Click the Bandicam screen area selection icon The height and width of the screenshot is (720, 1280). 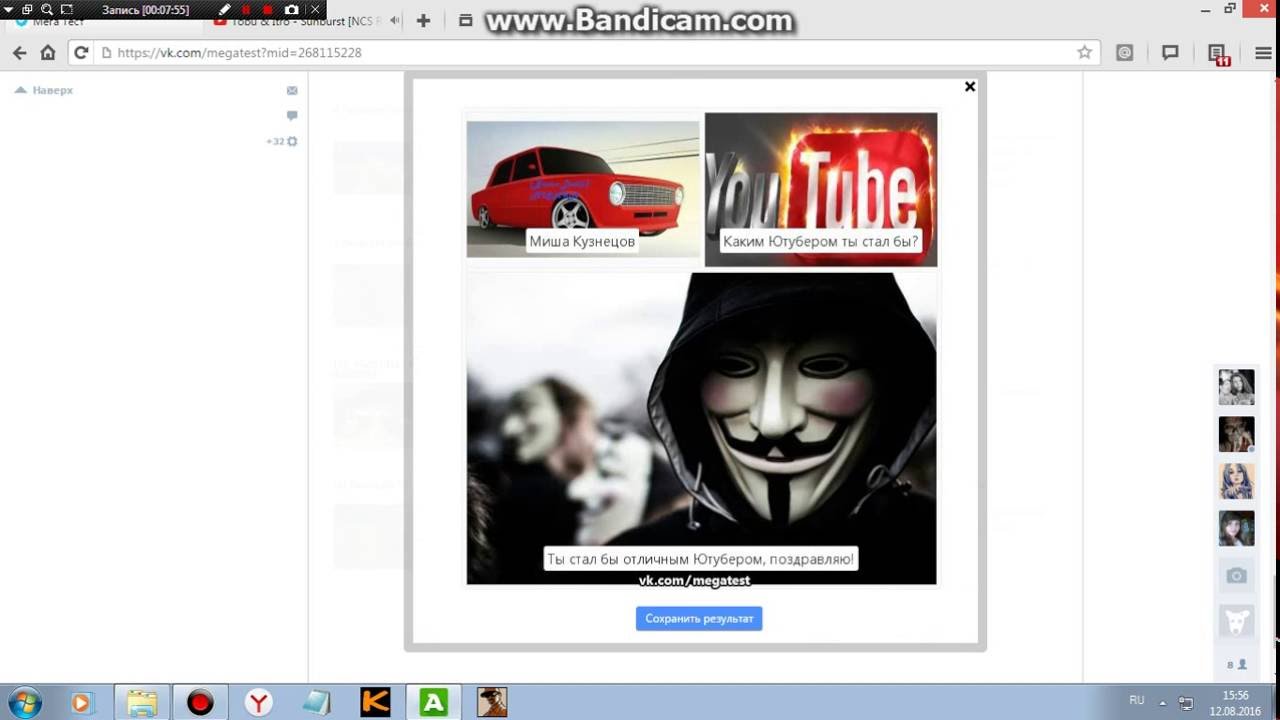click(67, 9)
